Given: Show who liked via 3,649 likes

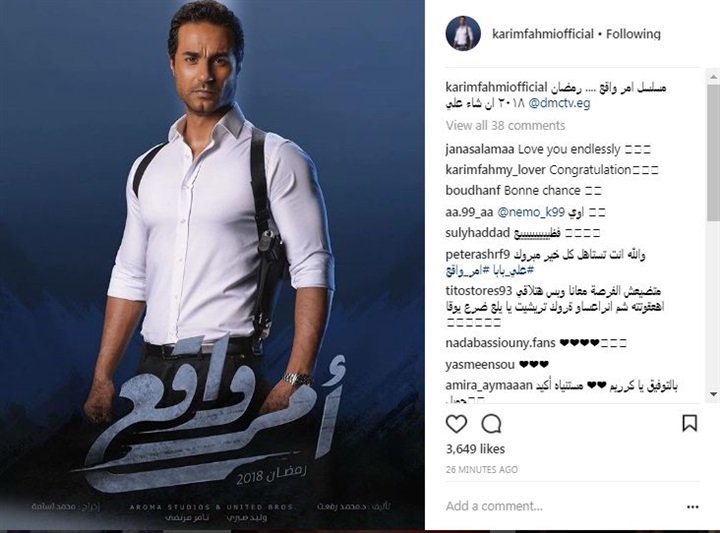Looking at the screenshot, I should point(475,449).
